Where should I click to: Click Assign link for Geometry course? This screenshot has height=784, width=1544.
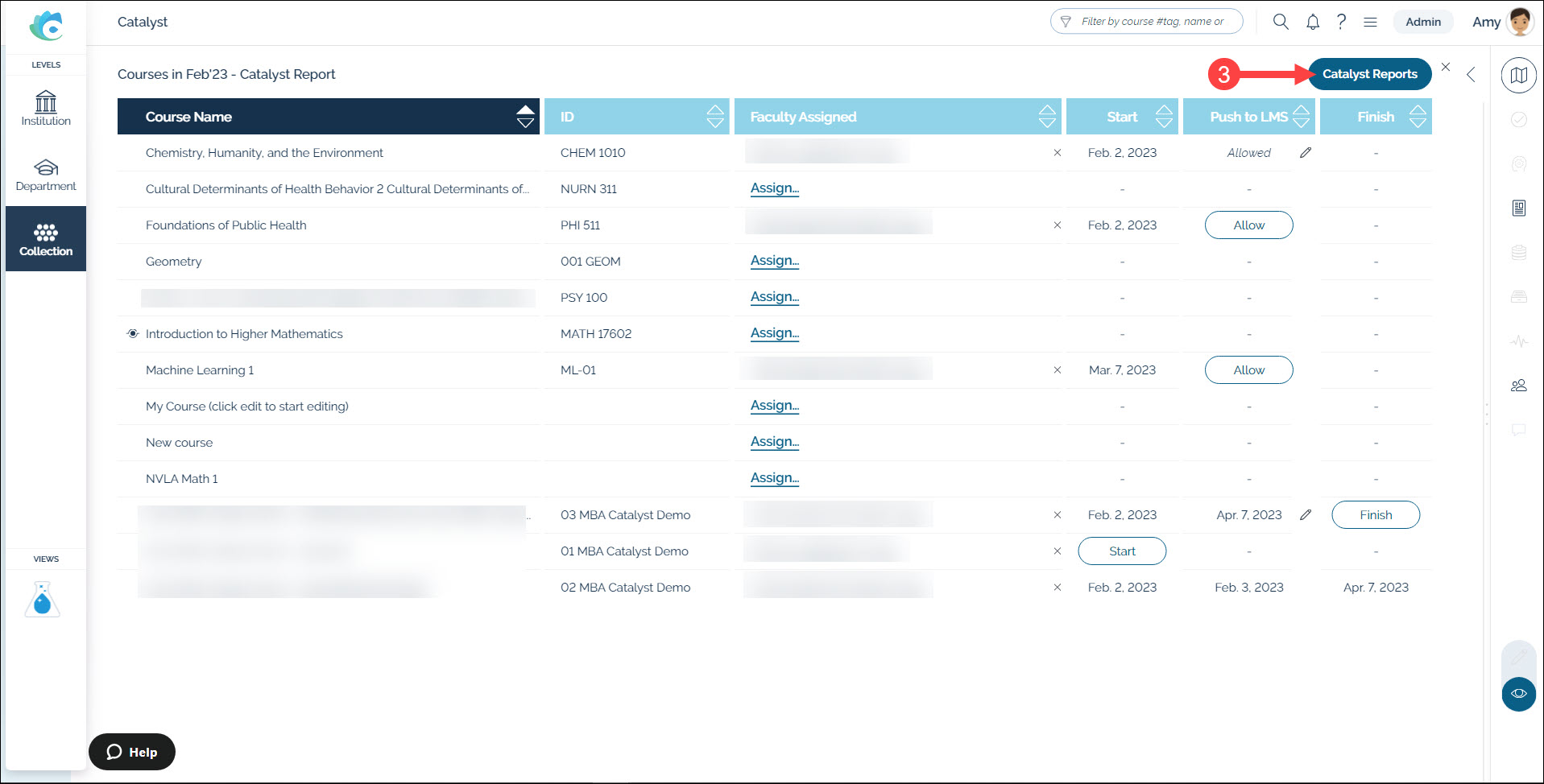pyautogui.click(x=775, y=261)
